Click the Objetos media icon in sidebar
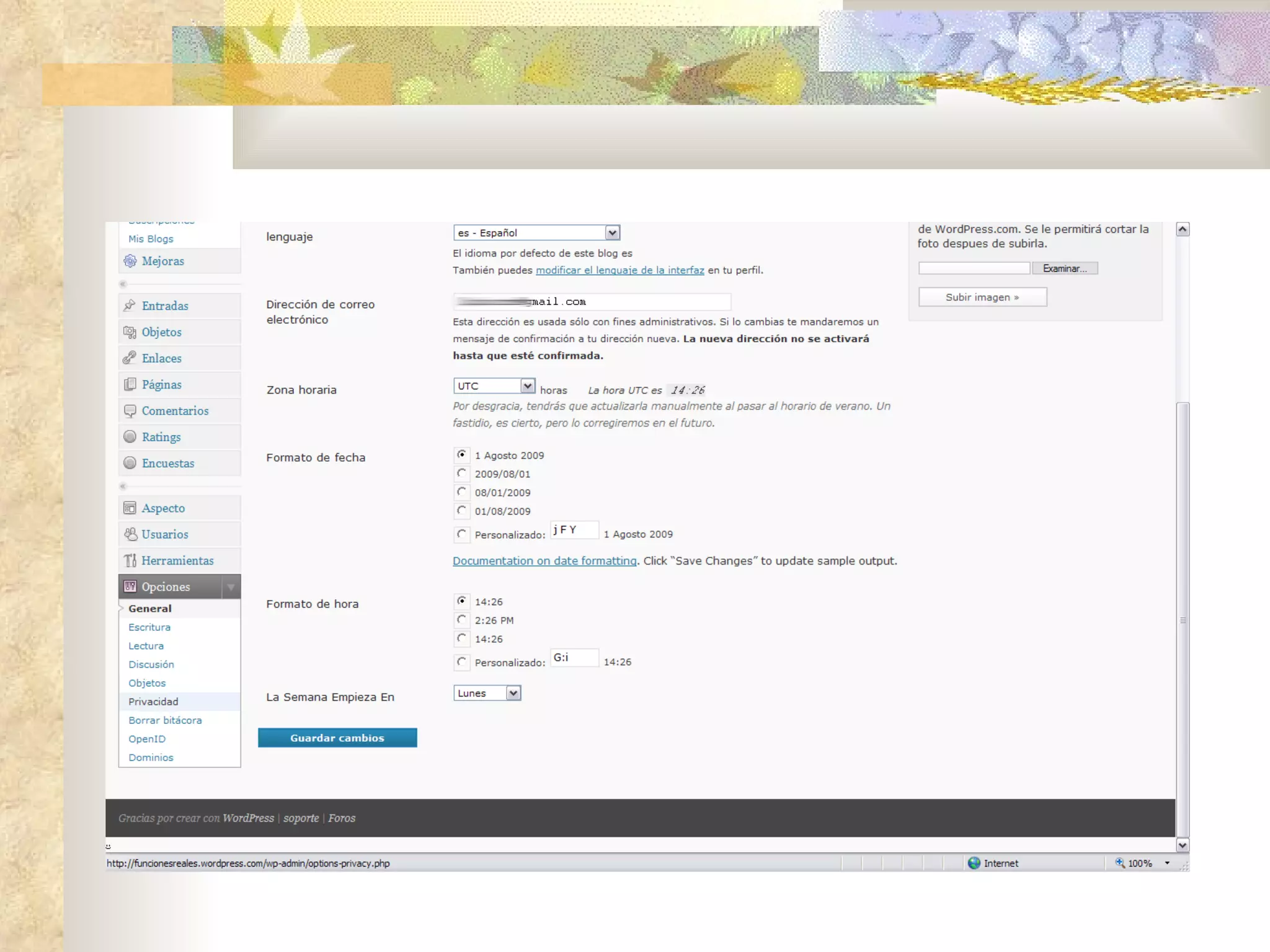This screenshot has width=1270, height=952. pos(130,332)
